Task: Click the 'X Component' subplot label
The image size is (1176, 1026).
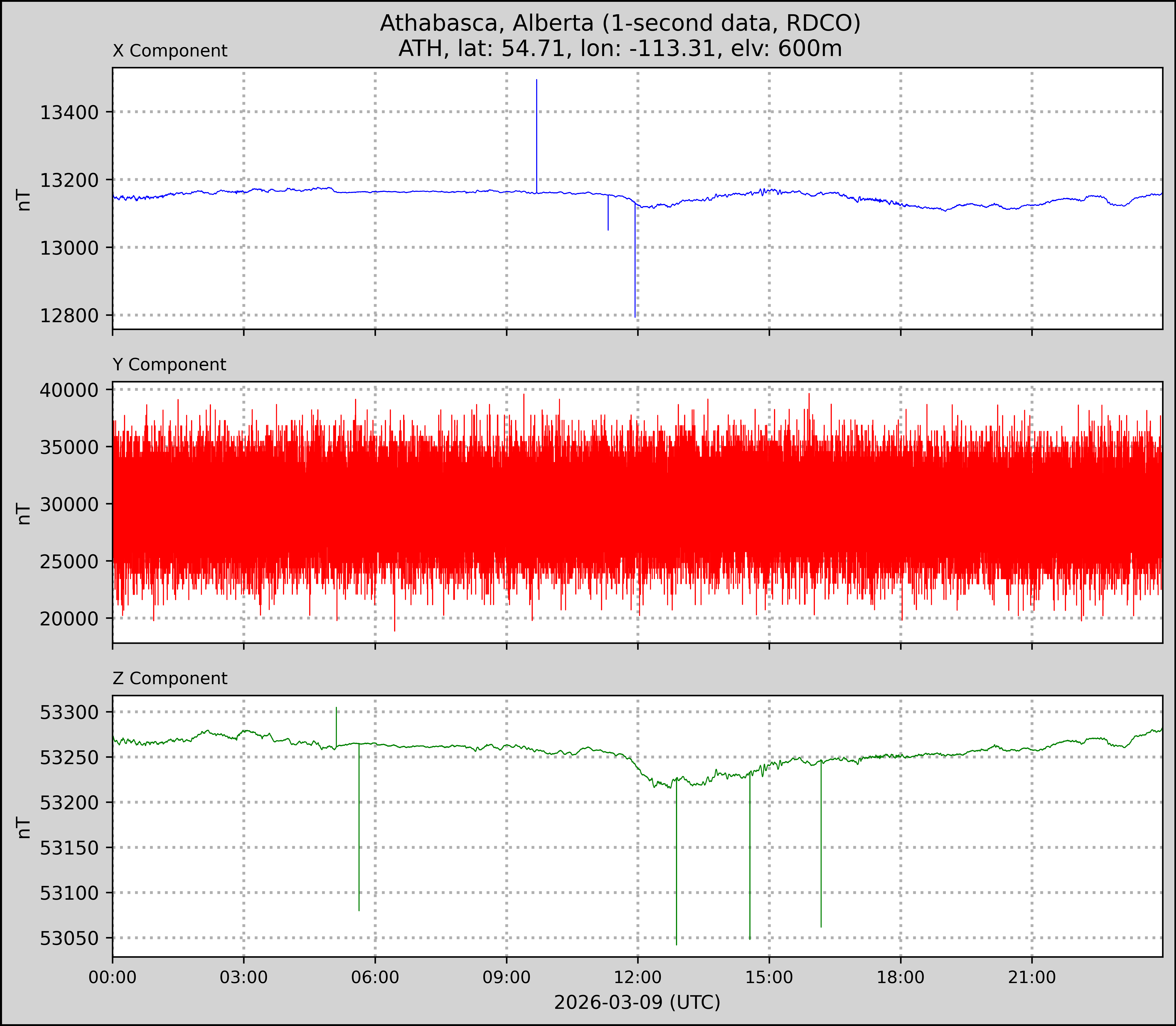Action: (170, 51)
